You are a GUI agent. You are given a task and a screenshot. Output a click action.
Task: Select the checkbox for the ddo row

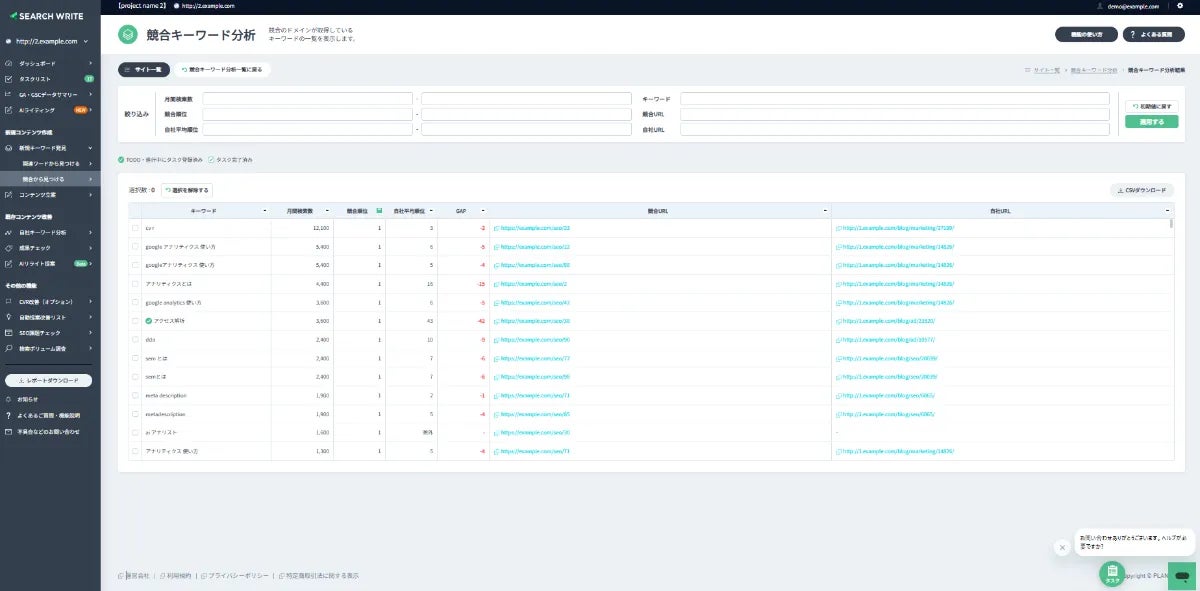point(136,339)
